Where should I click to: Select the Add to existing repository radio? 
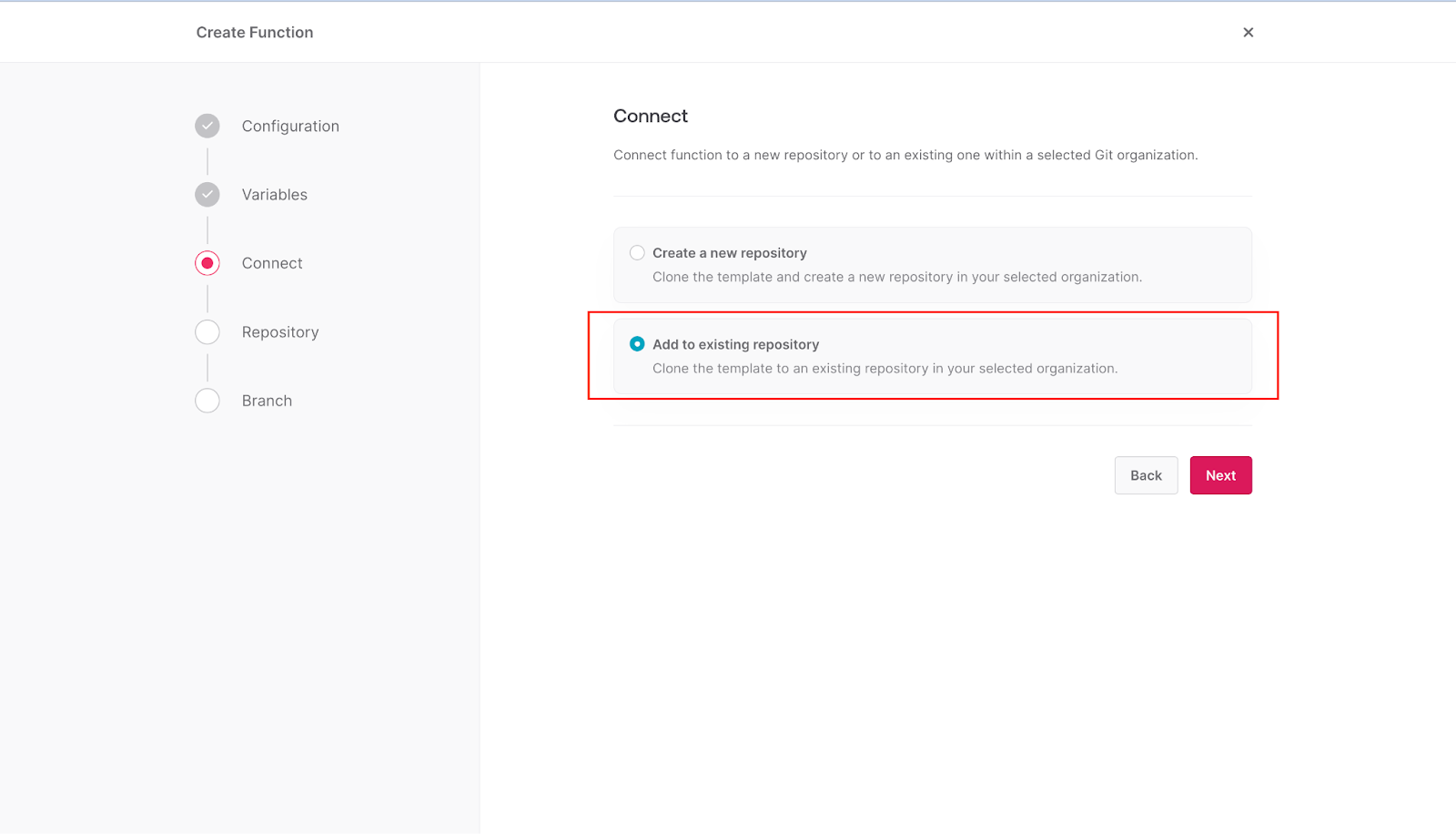[x=637, y=343]
